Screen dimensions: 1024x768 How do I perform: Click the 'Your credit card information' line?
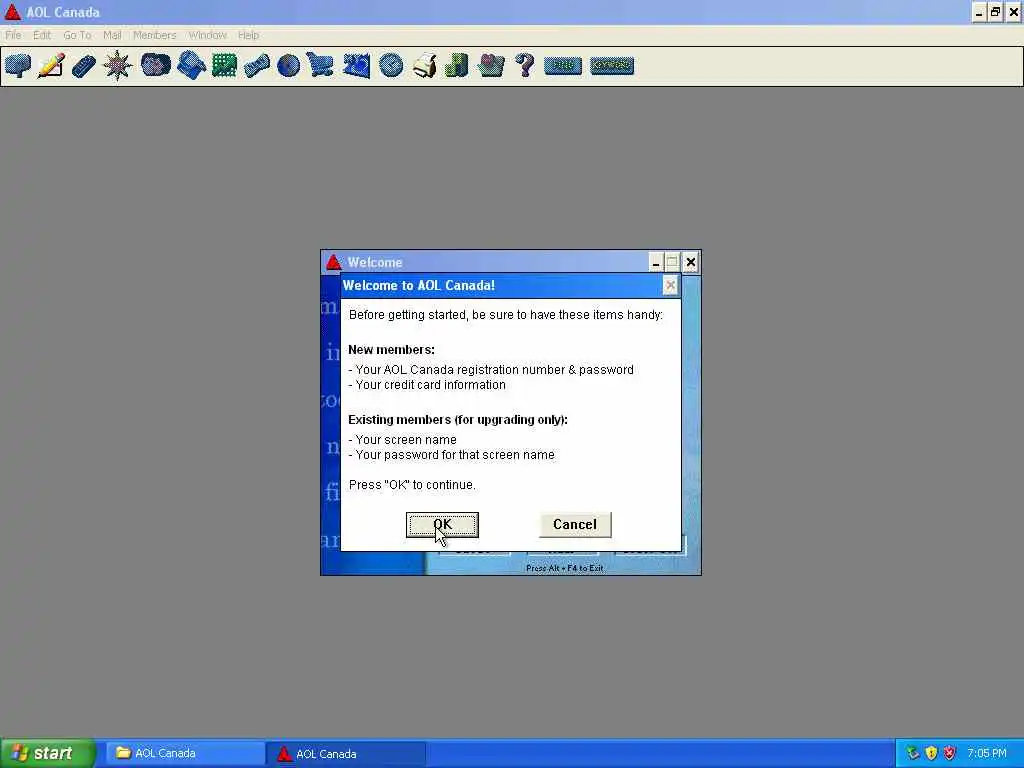click(427, 385)
